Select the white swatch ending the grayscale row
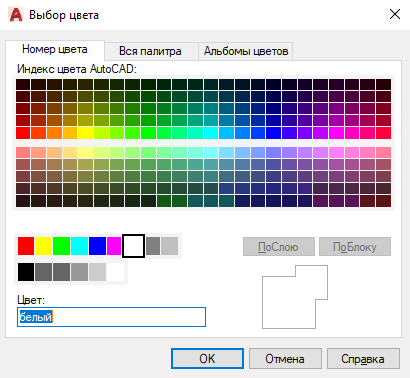 pos(116,272)
